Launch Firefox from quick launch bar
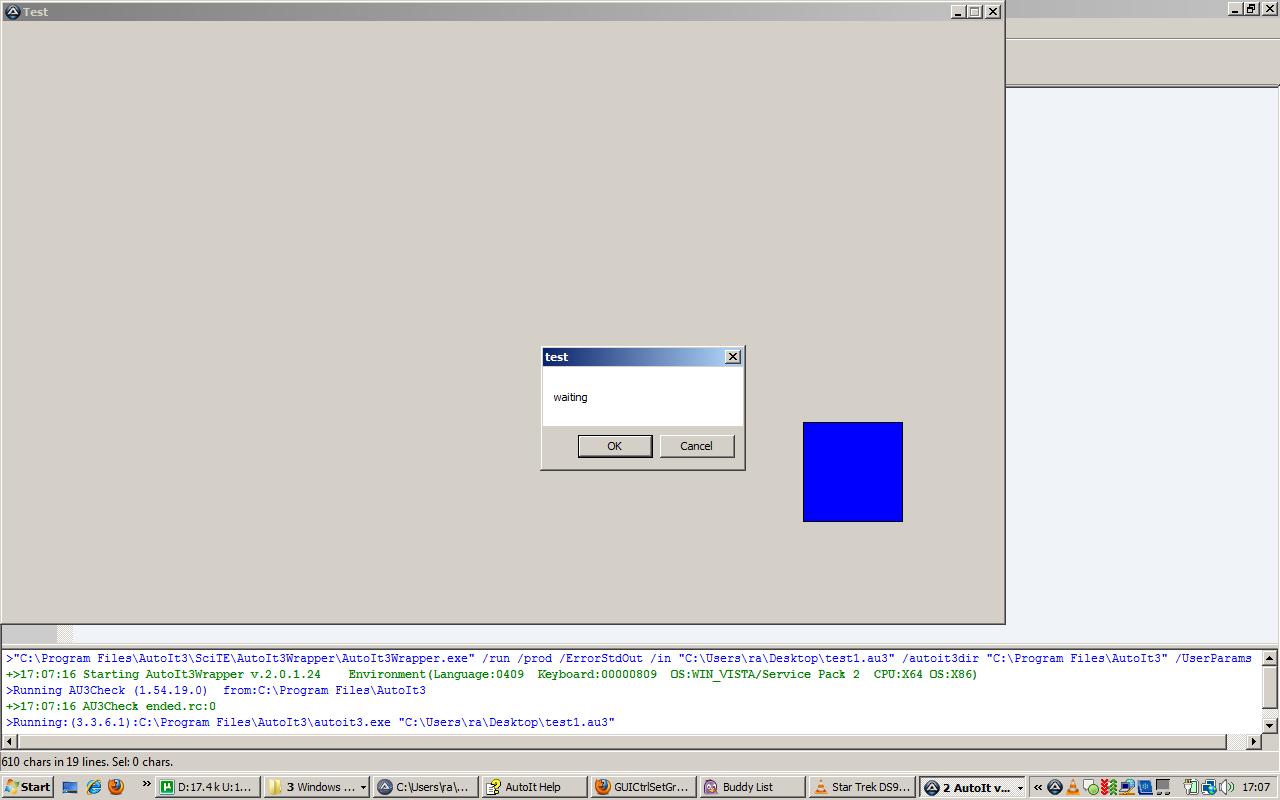1280x800 pixels. coord(116,787)
